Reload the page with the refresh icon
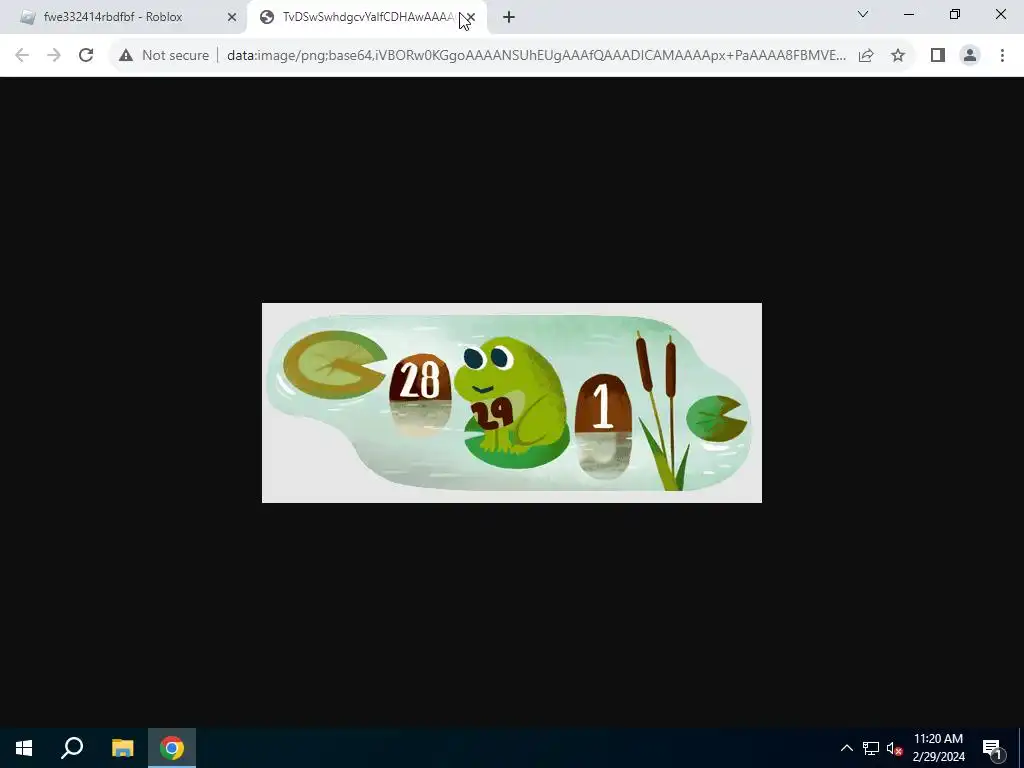 (x=86, y=56)
